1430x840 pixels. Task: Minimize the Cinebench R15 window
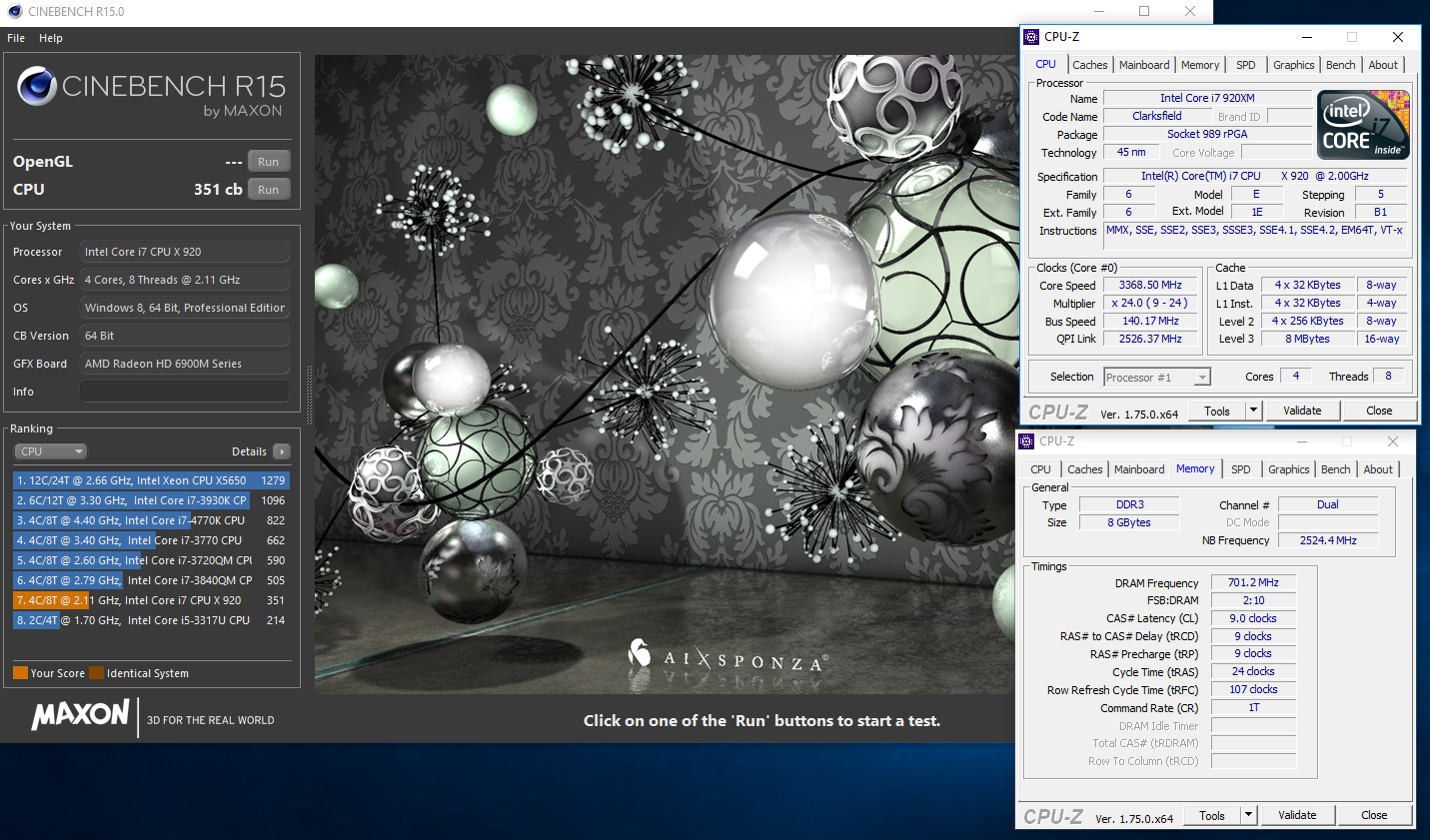click(x=1098, y=12)
